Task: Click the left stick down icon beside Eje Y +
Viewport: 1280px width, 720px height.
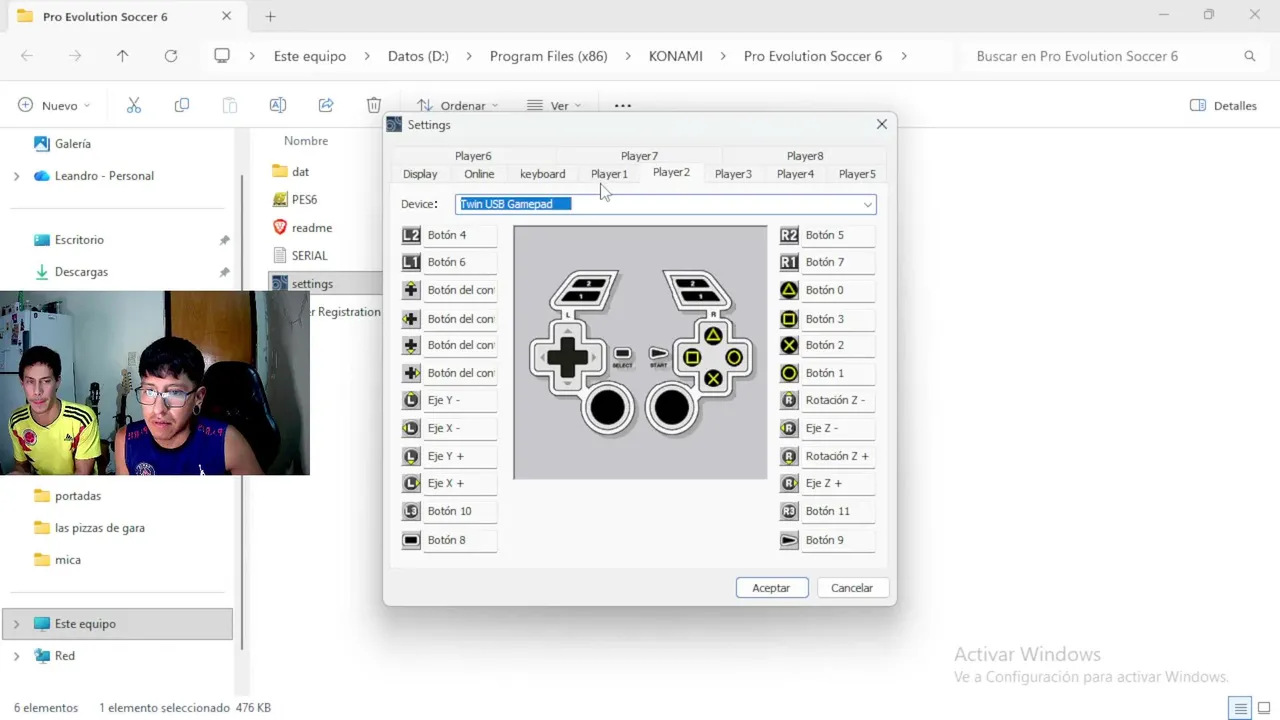Action: point(411,456)
